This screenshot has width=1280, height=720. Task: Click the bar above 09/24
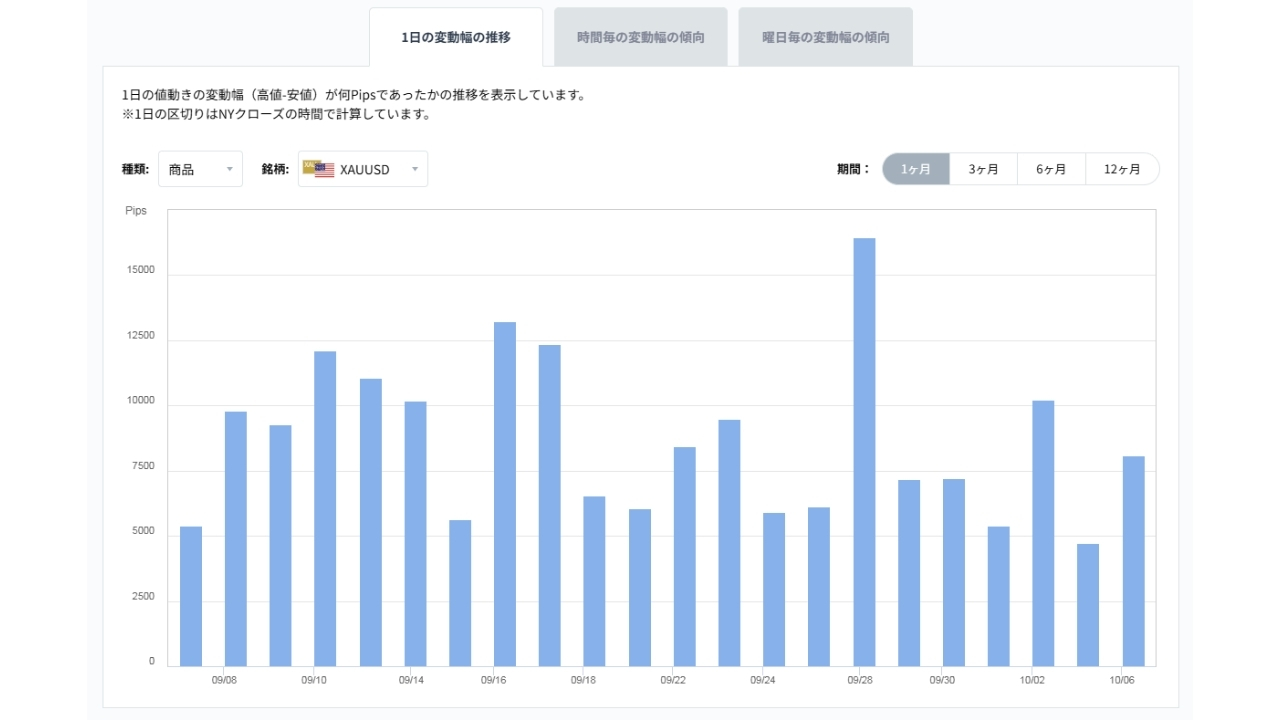click(x=774, y=589)
